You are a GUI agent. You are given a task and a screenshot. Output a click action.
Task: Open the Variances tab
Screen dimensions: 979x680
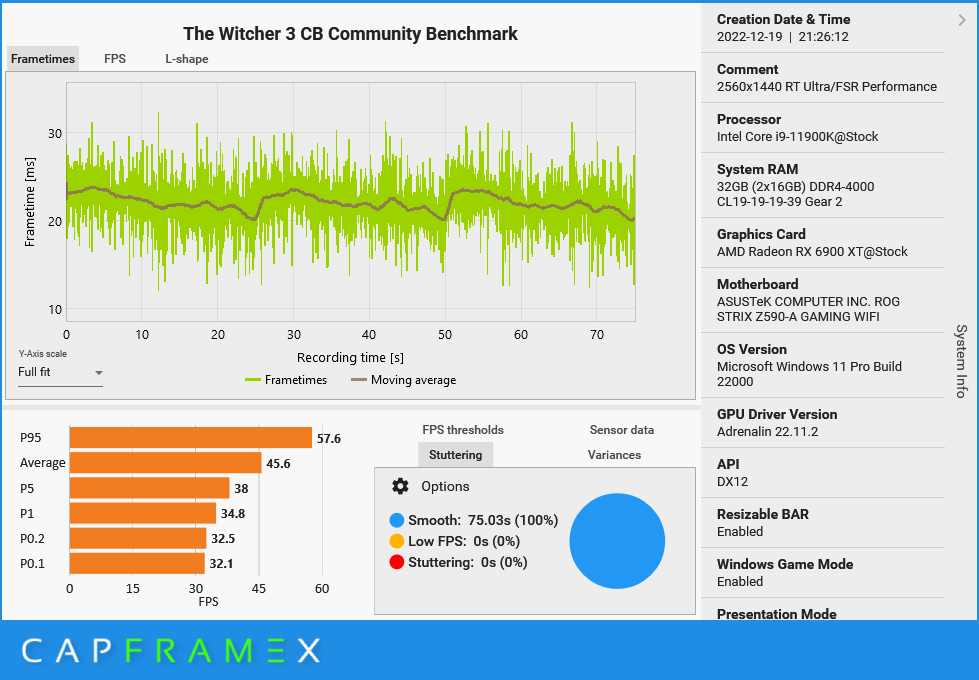coord(614,455)
